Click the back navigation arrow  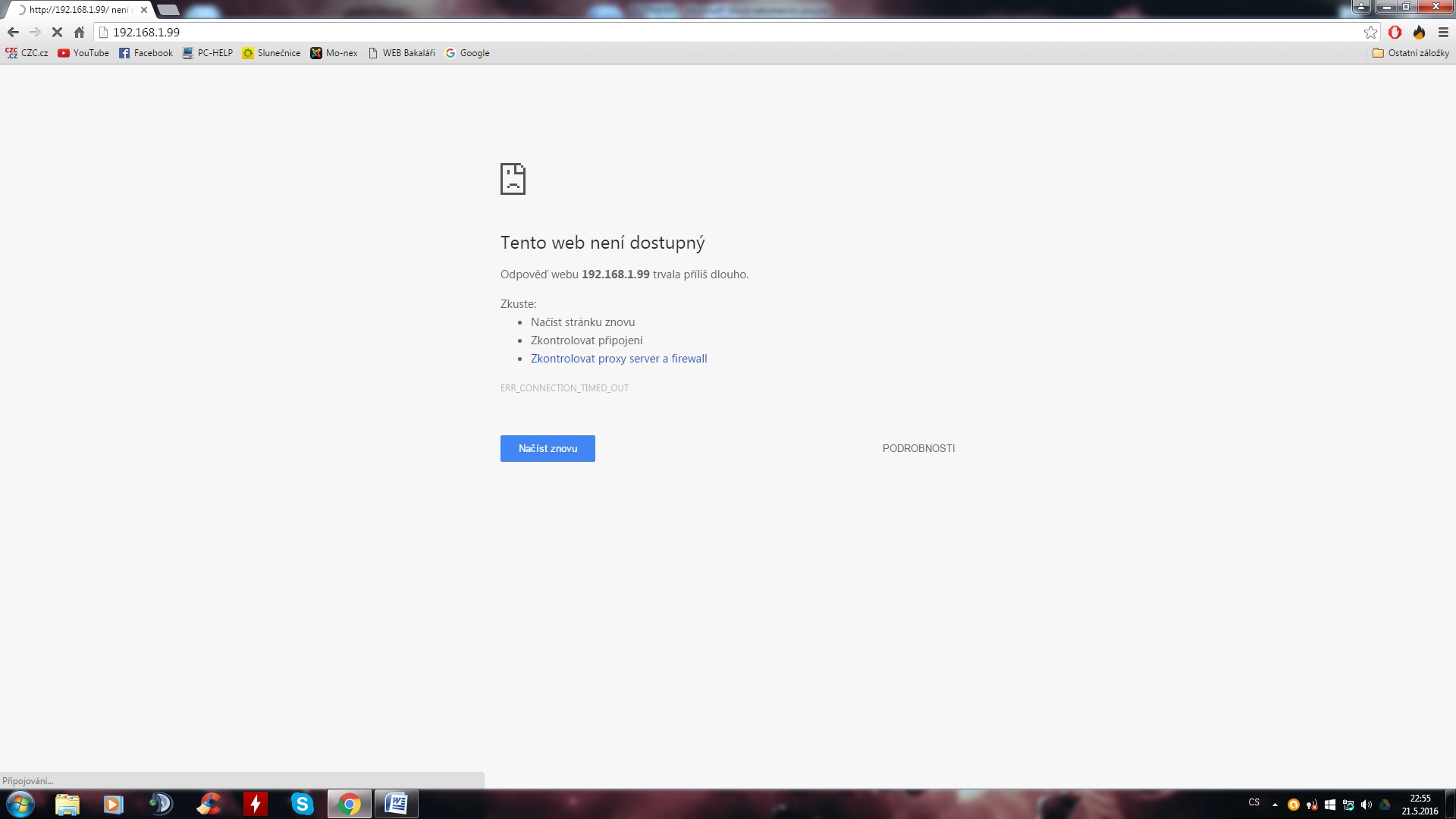tap(13, 32)
